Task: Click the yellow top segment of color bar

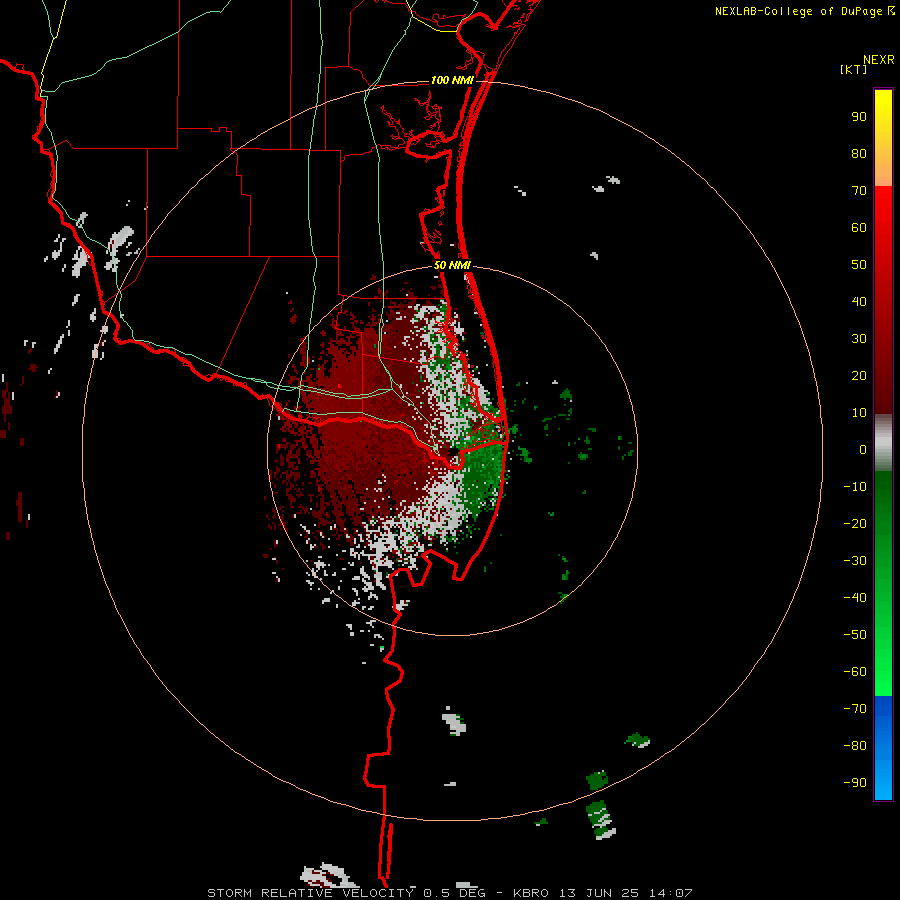Action: 883,138
